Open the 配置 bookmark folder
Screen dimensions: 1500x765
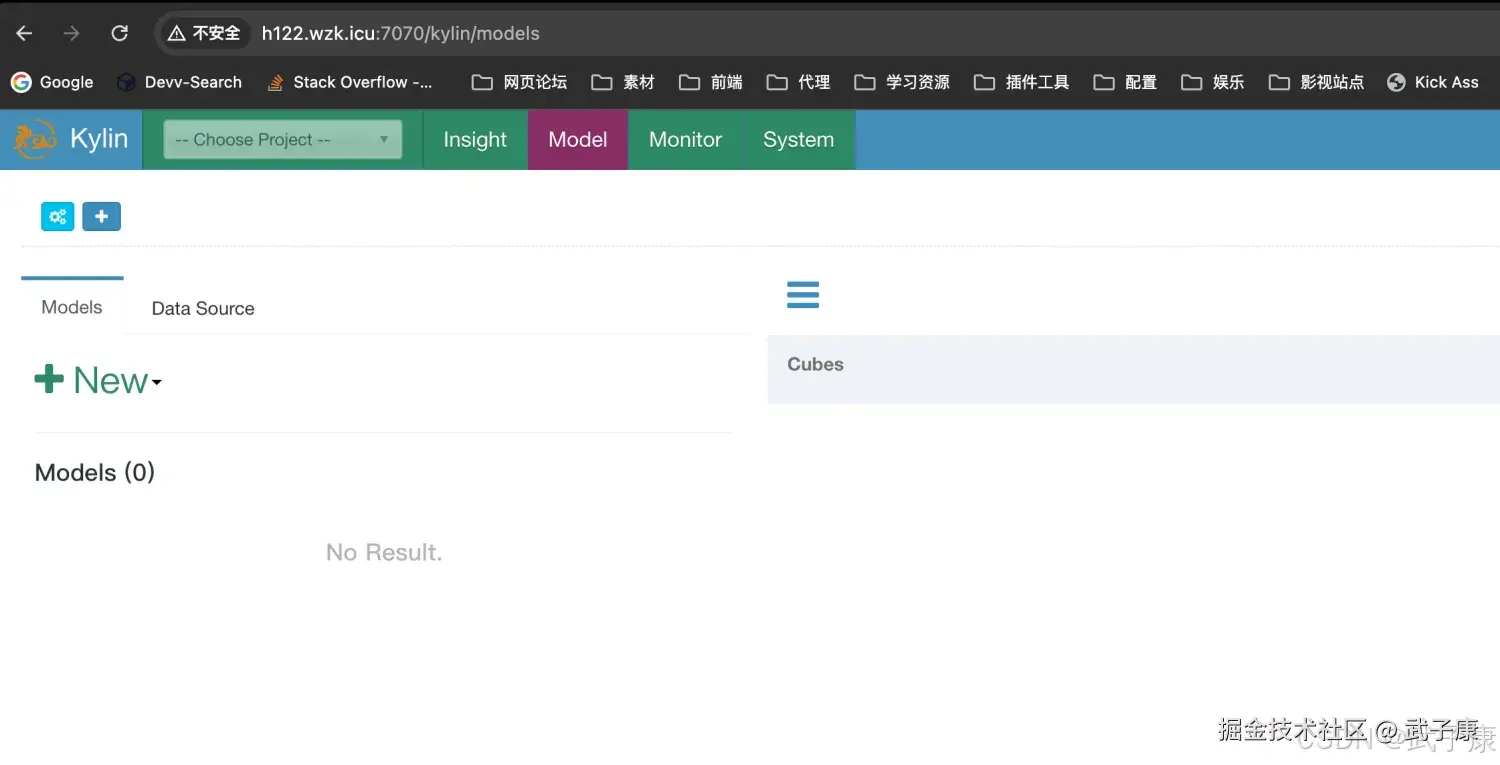pyautogui.click(x=1124, y=82)
